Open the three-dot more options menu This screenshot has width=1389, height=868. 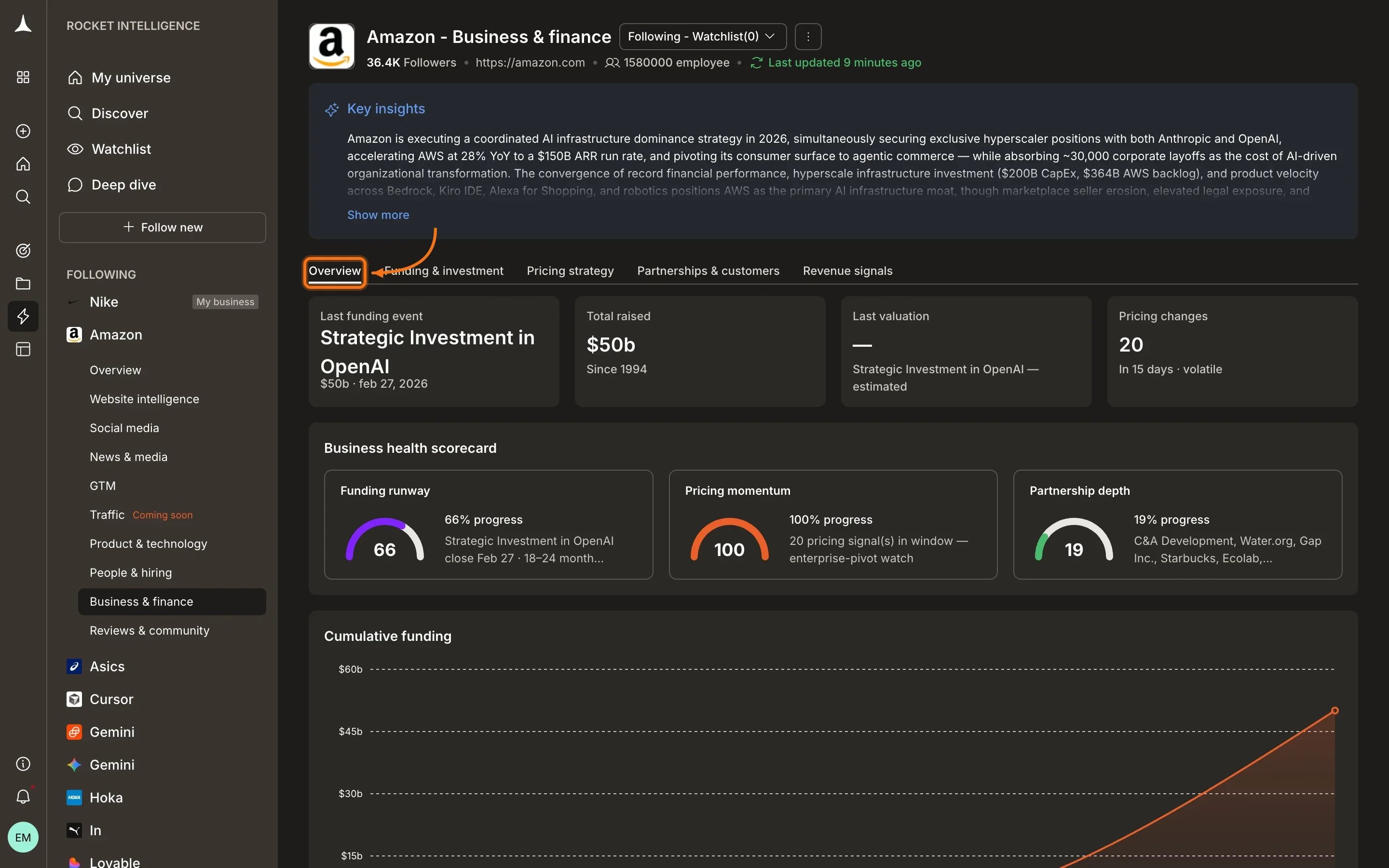point(807,36)
